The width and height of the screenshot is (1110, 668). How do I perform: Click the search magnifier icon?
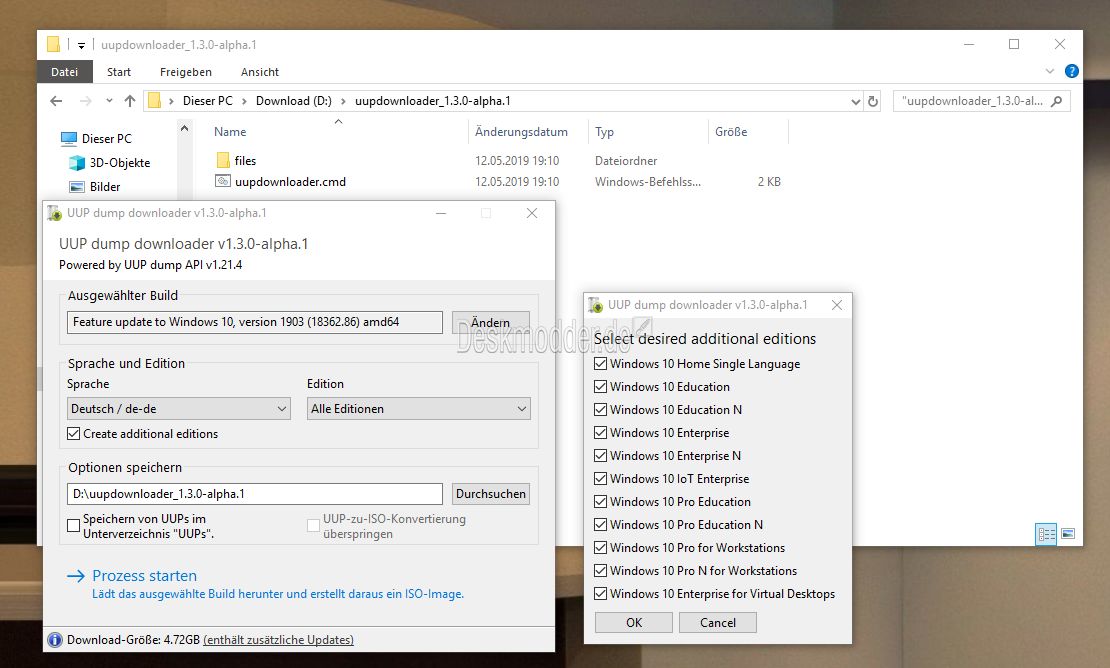coord(1057,101)
